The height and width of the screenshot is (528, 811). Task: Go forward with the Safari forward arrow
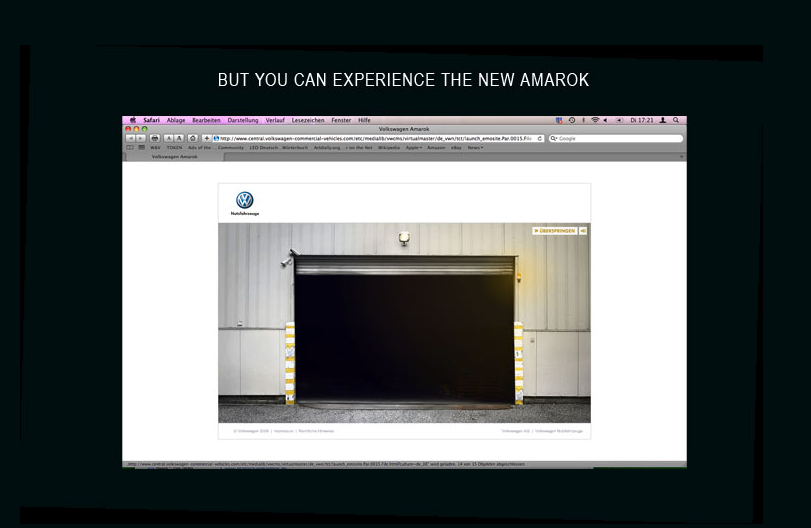pos(140,139)
